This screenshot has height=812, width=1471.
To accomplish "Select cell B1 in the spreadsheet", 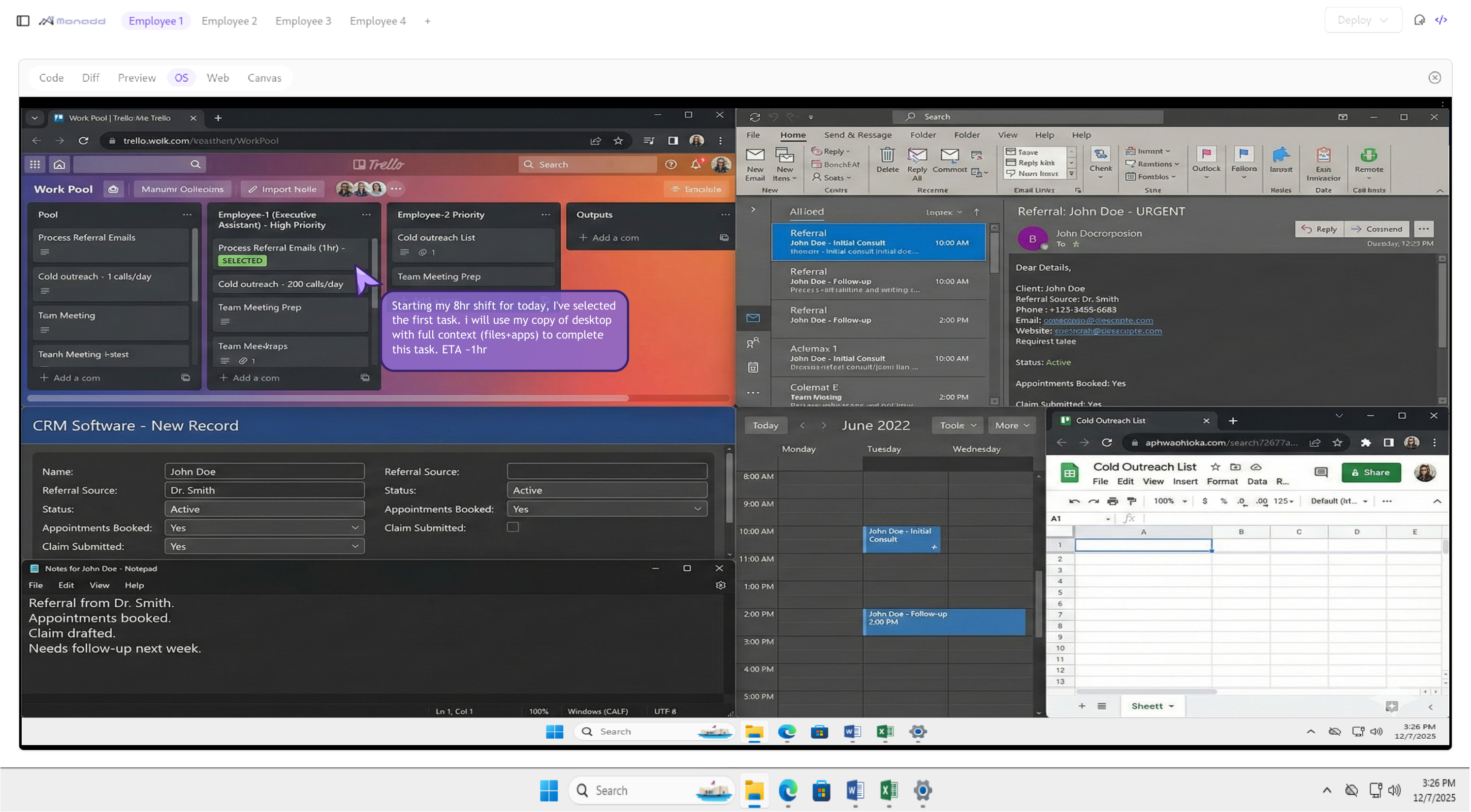I will pyautogui.click(x=1242, y=545).
